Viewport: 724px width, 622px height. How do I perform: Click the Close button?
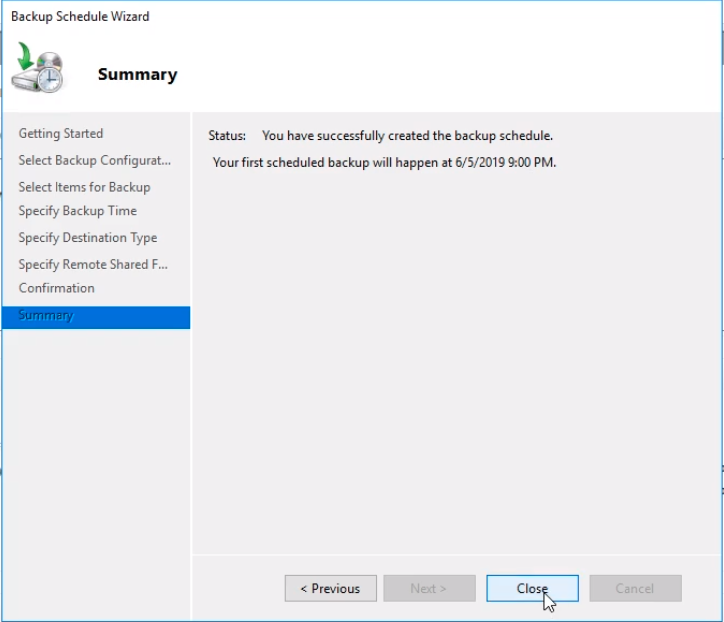click(532, 588)
